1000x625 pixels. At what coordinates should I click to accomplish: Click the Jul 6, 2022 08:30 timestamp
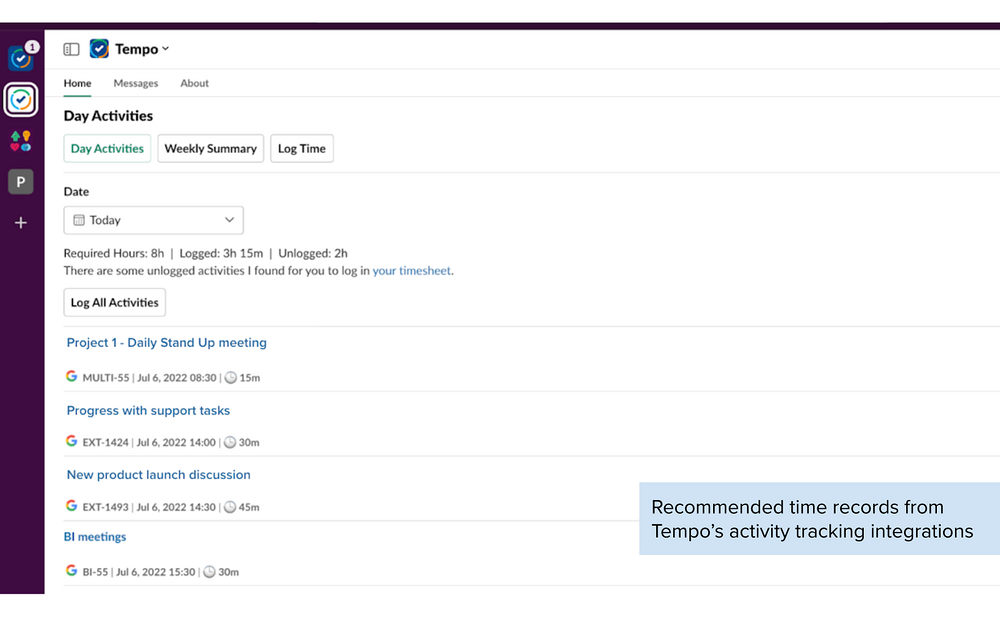(x=177, y=378)
